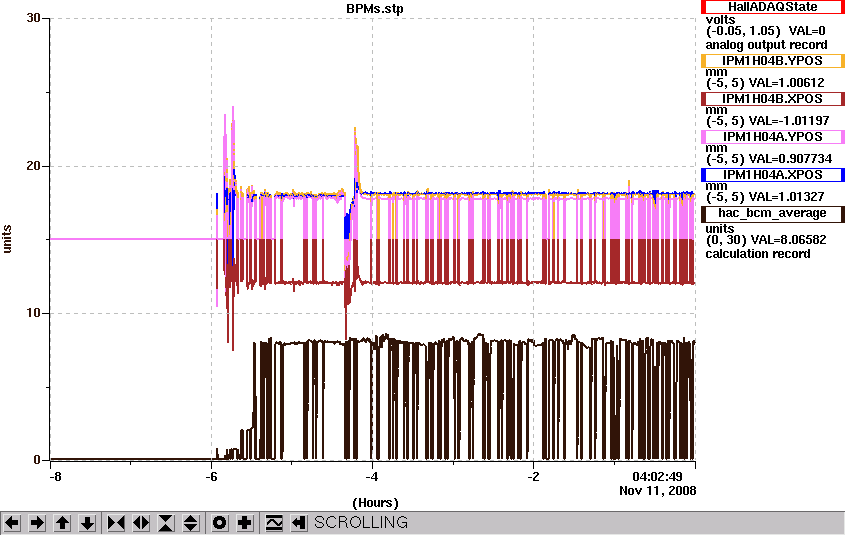Click the -4 hours tick label
The width and height of the screenshot is (845, 535).
[372, 477]
